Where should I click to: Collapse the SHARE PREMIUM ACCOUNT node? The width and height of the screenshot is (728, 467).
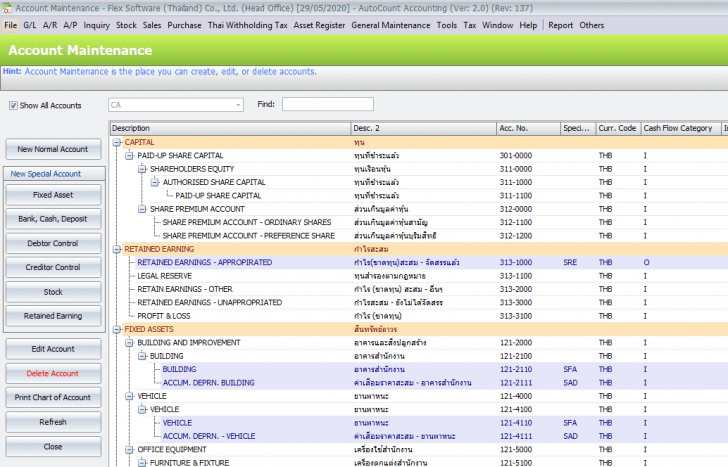(x=143, y=209)
